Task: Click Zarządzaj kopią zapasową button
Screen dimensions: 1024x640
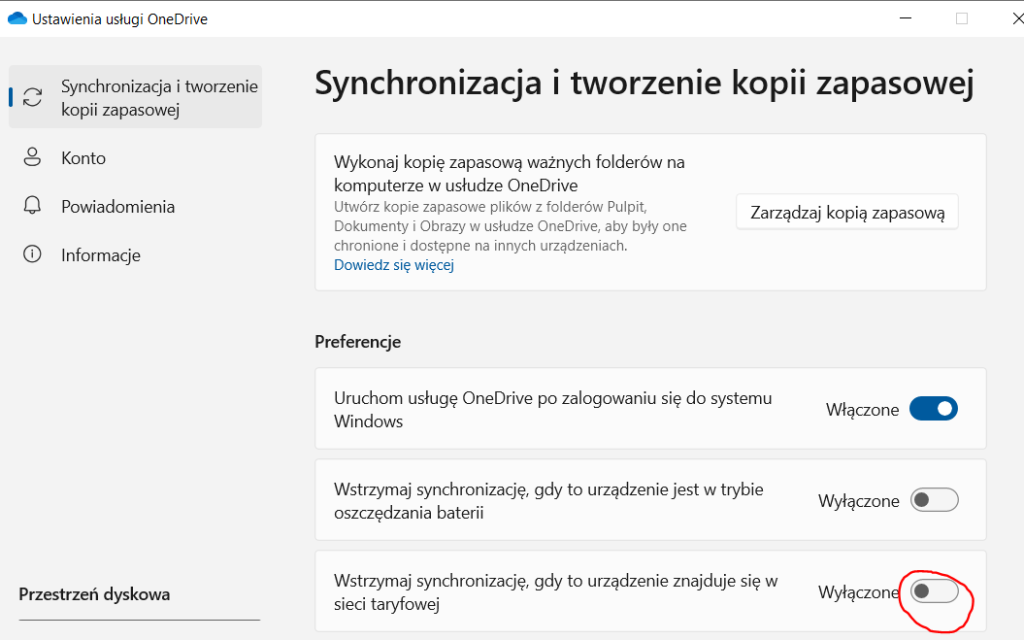Action: pyautogui.click(x=847, y=212)
